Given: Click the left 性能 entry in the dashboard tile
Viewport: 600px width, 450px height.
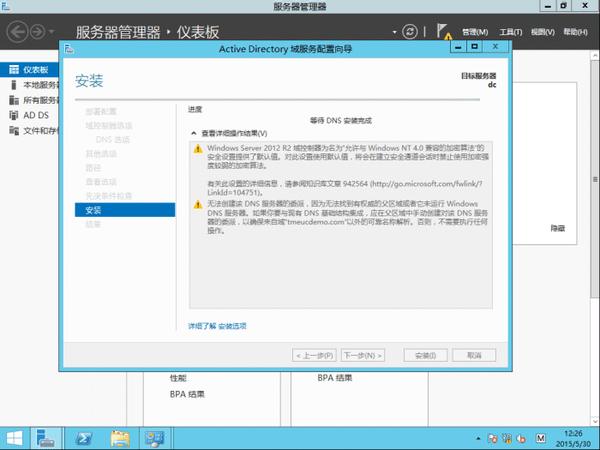Looking at the screenshot, I should (178, 378).
